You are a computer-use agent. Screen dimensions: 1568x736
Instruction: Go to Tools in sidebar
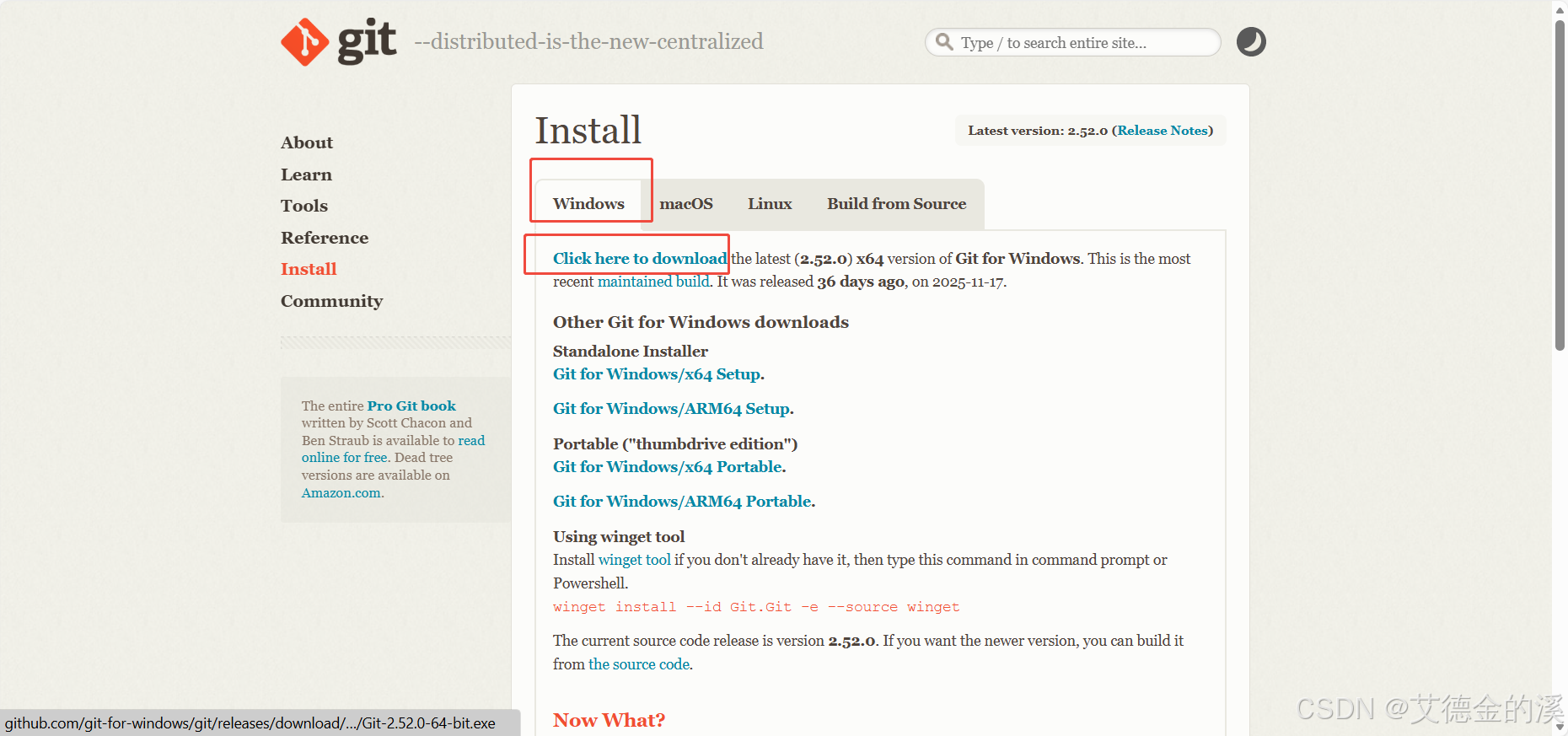coord(304,206)
